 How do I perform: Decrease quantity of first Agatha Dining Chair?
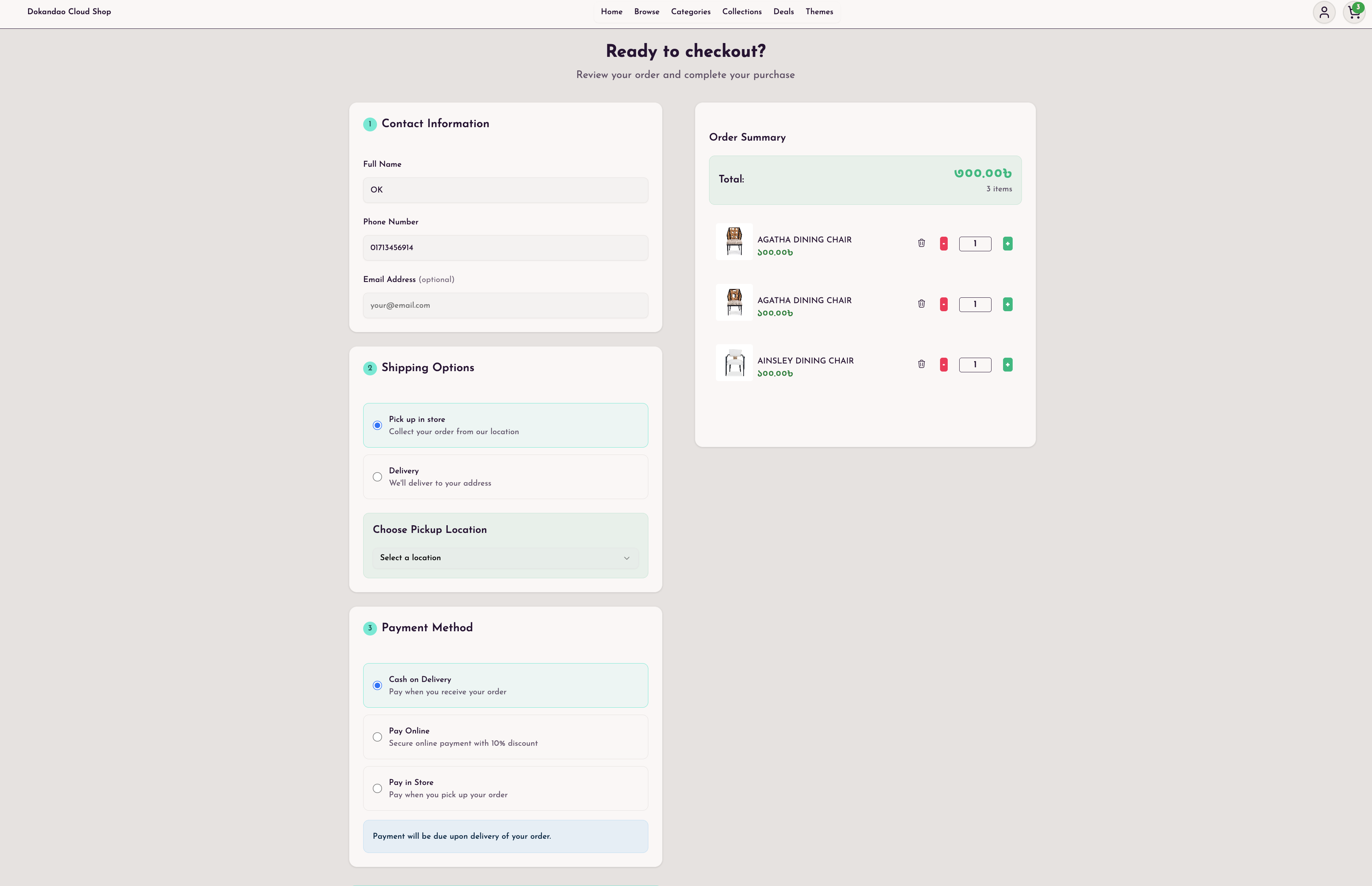[944, 244]
